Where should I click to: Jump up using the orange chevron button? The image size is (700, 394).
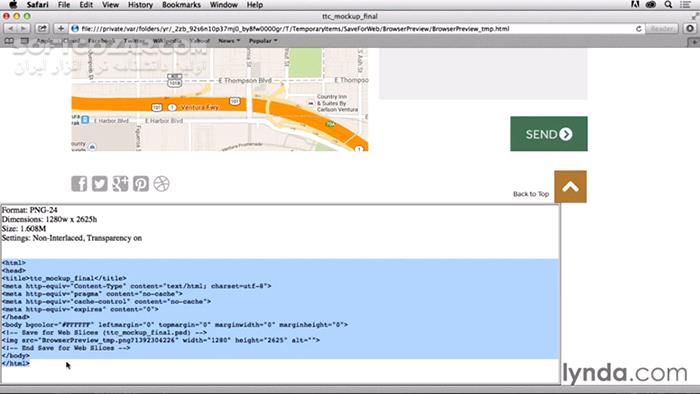(x=570, y=187)
